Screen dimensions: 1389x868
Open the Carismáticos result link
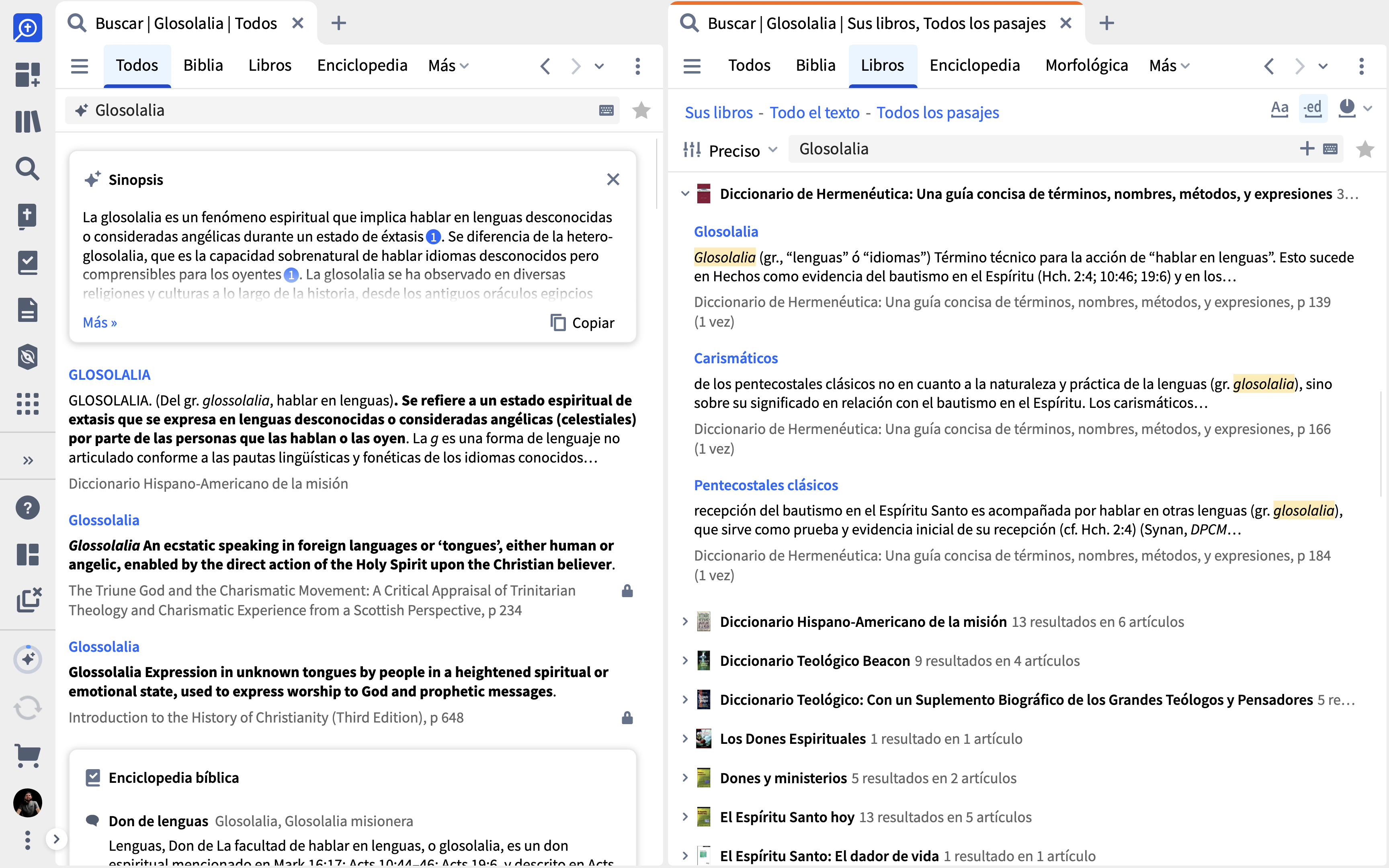pyautogui.click(x=736, y=358)
